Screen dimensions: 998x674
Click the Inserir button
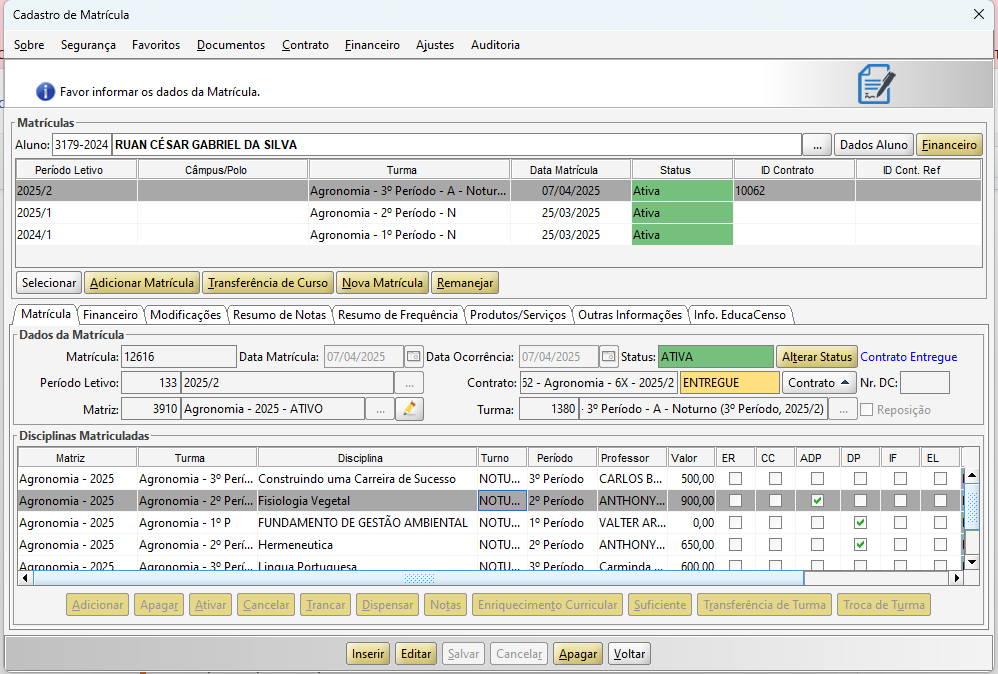pos(368,654)
